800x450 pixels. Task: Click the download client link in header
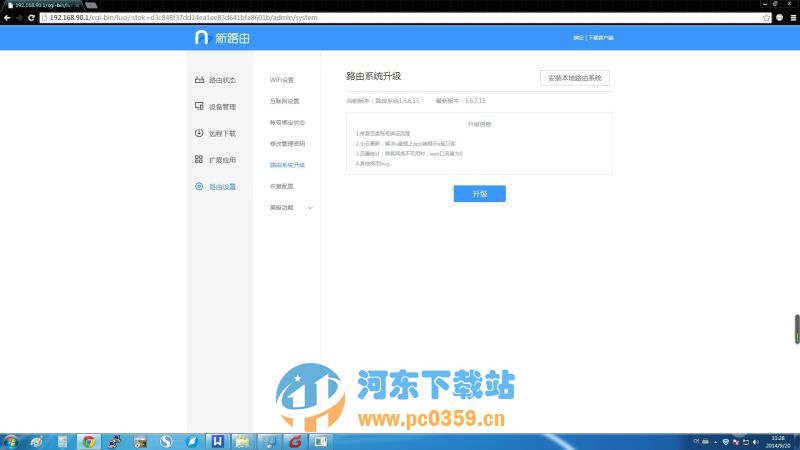601,38
